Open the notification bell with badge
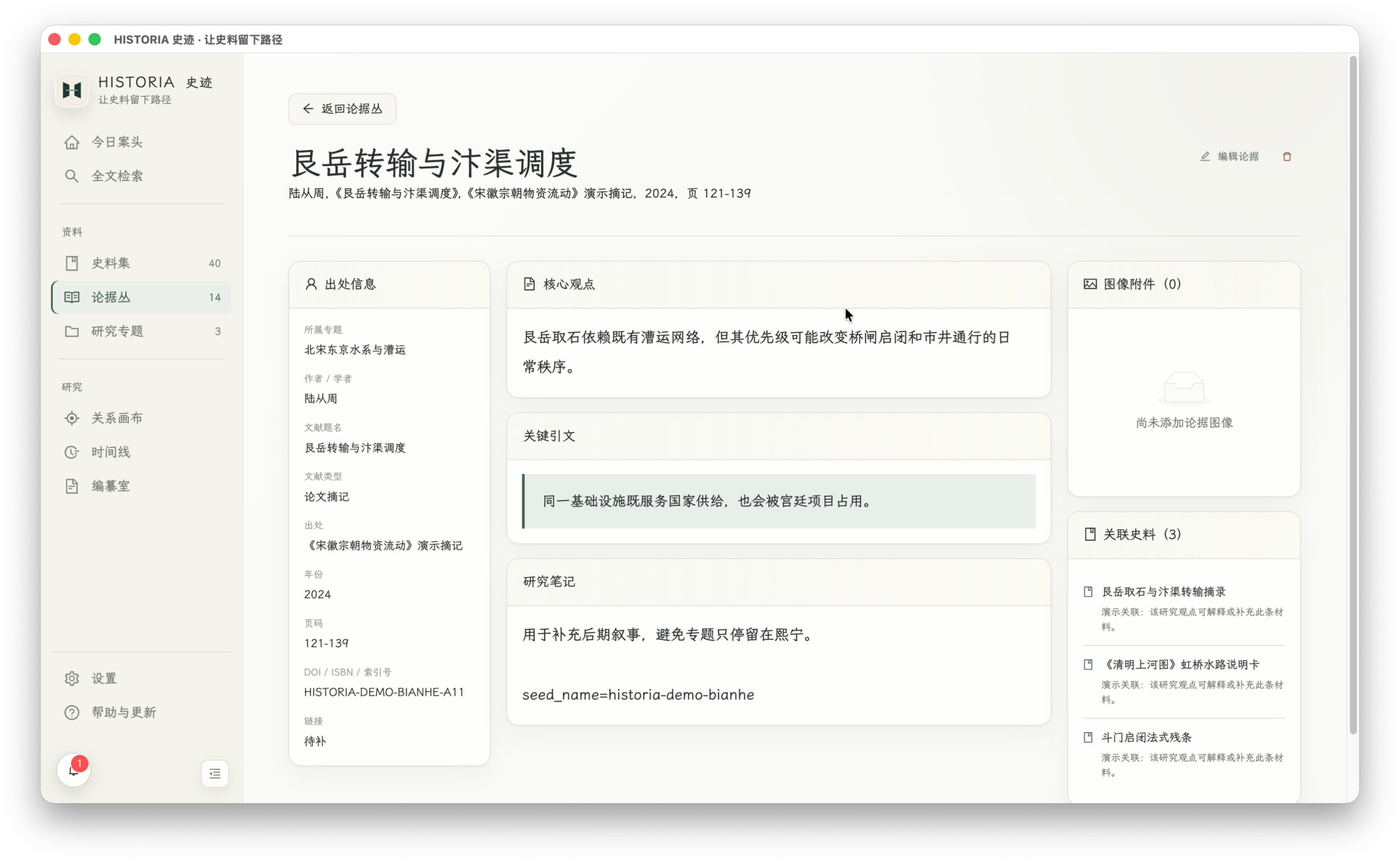Viewport: 1400px width, 859px height. (74, 770)
